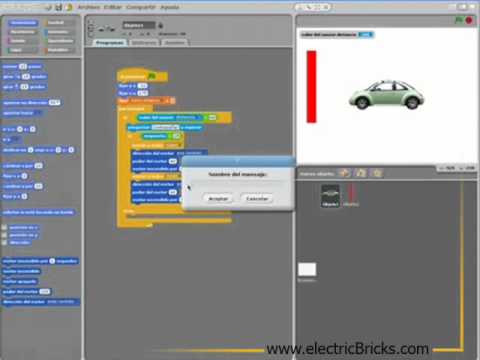Click the language globe icon in toolbar
480x360 pixels.
tap(49, 7)
